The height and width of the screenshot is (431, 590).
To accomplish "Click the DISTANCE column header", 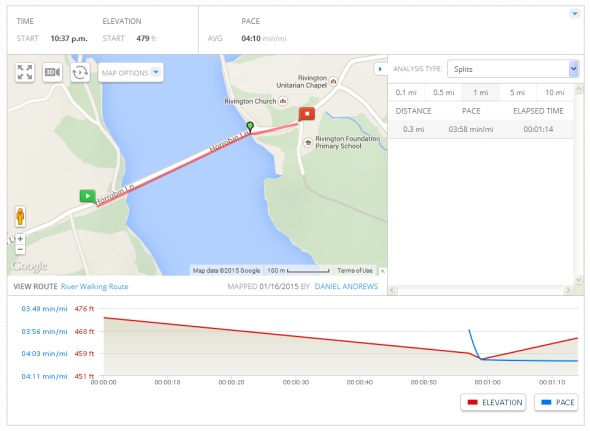I will click(x=413, y=111).
